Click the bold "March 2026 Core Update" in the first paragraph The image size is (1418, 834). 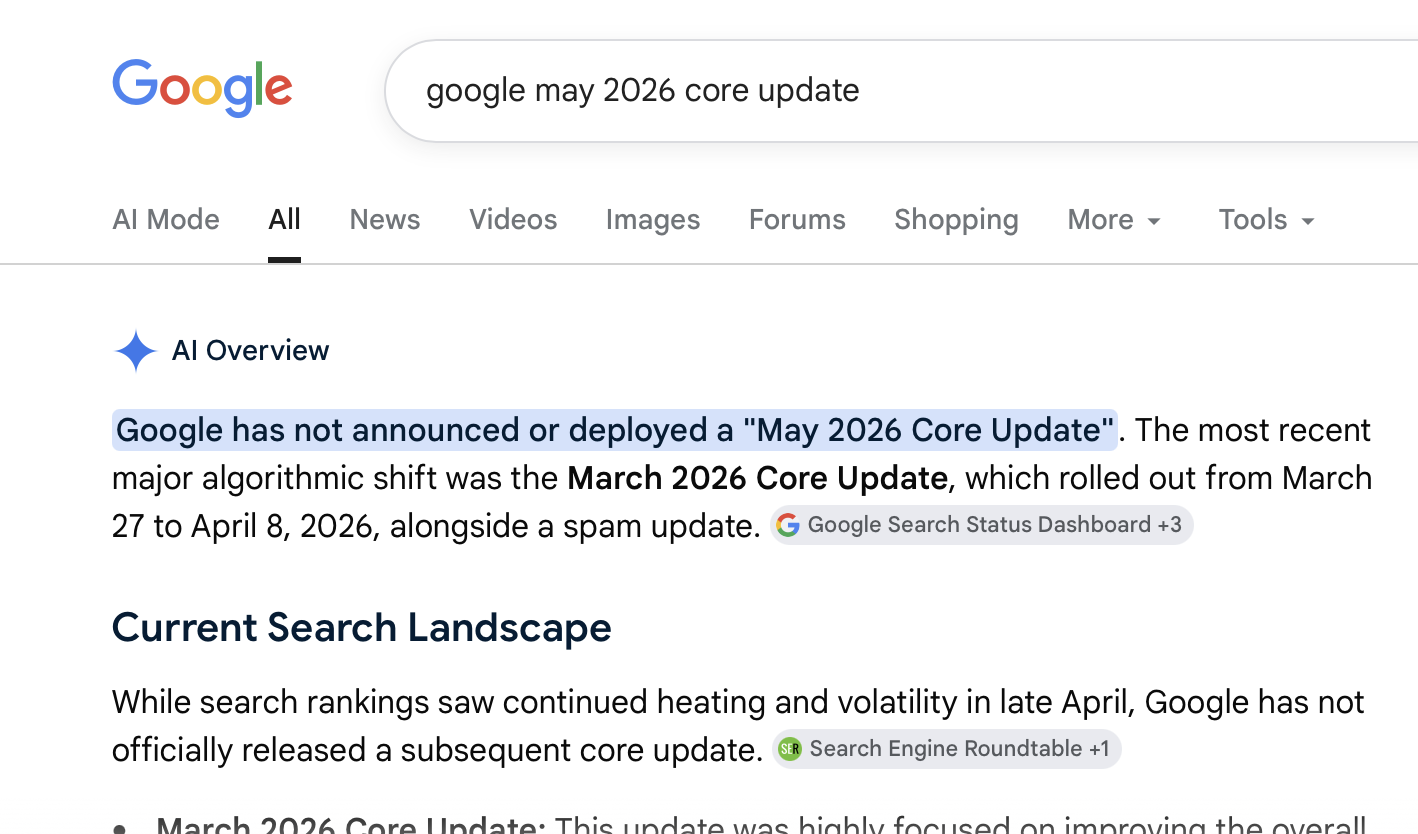(x=757, y=478)
